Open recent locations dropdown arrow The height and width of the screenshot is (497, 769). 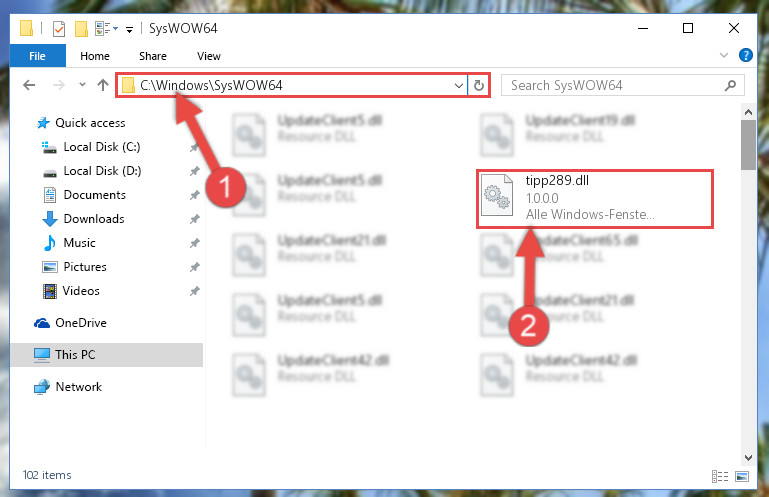(82, 85)
